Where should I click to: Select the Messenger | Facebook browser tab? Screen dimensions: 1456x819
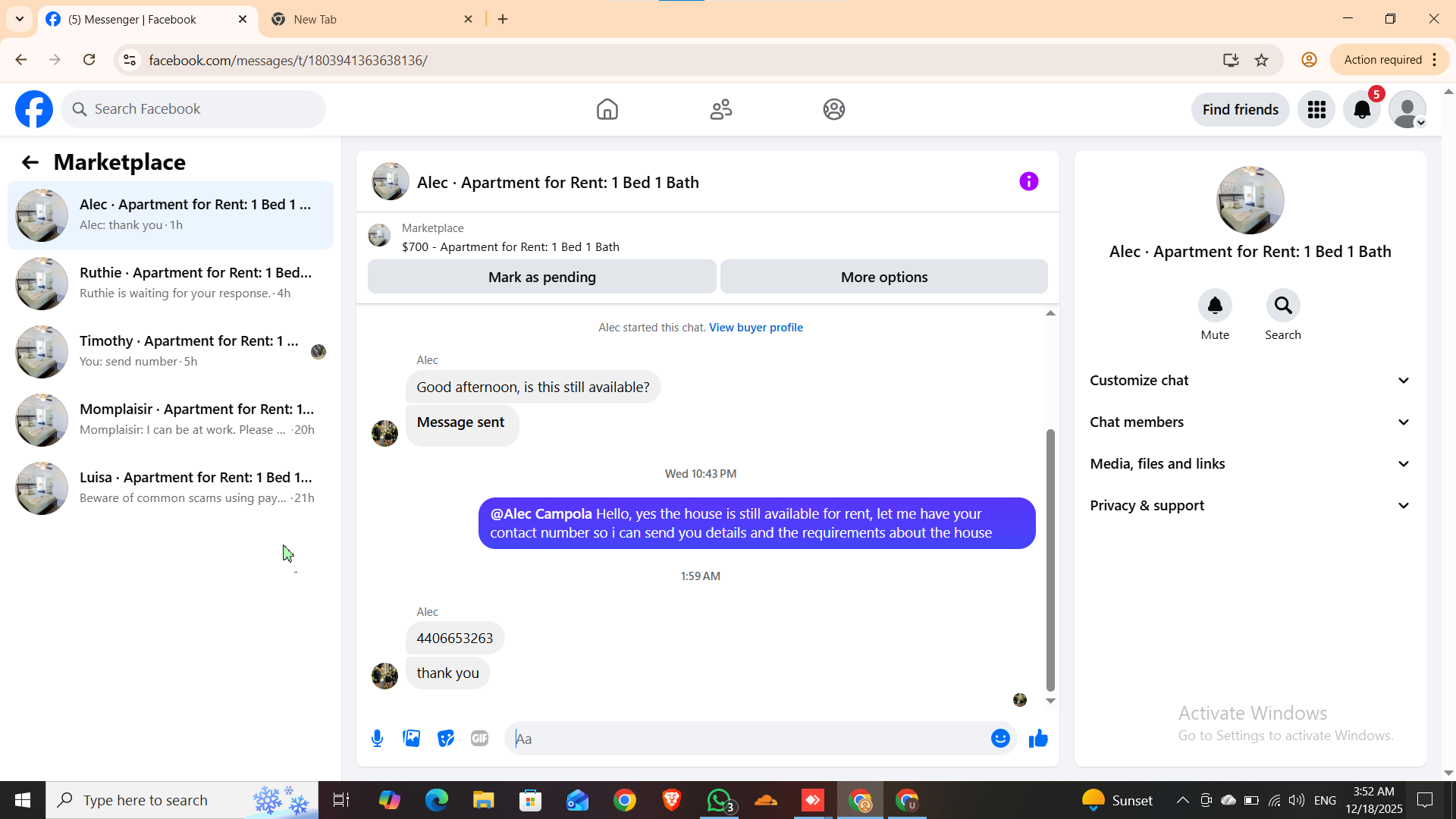tap(146, 19)
